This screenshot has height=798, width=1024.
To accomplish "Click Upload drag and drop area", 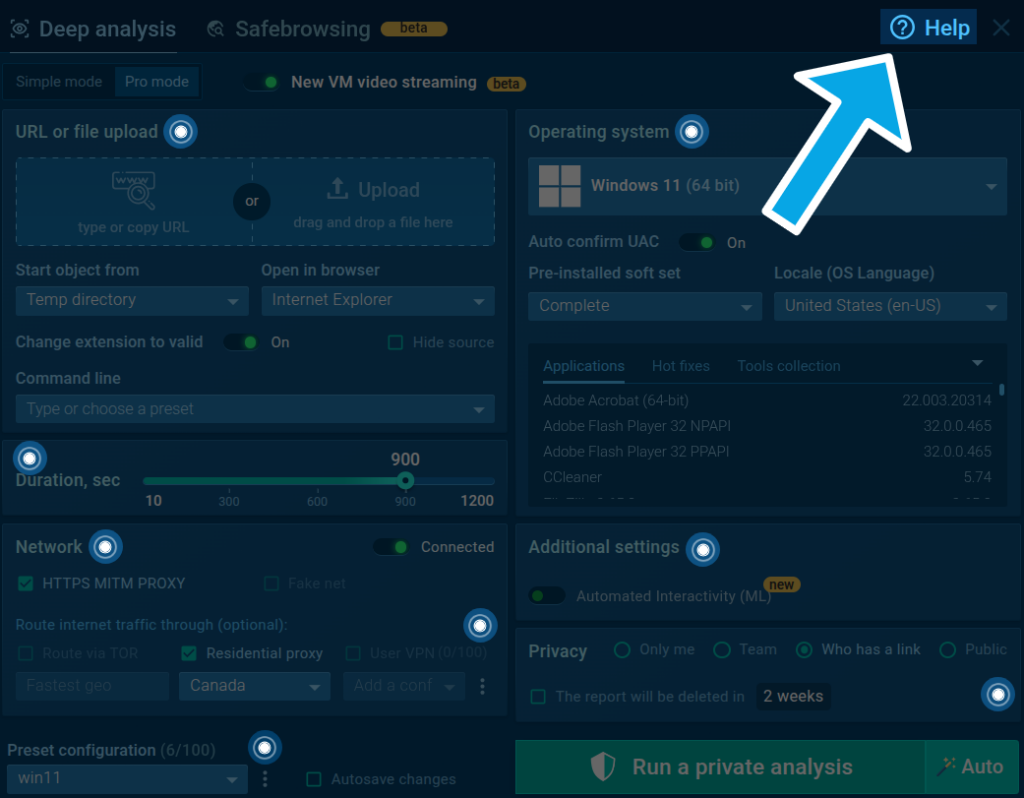I will click(x=373, y=202).
